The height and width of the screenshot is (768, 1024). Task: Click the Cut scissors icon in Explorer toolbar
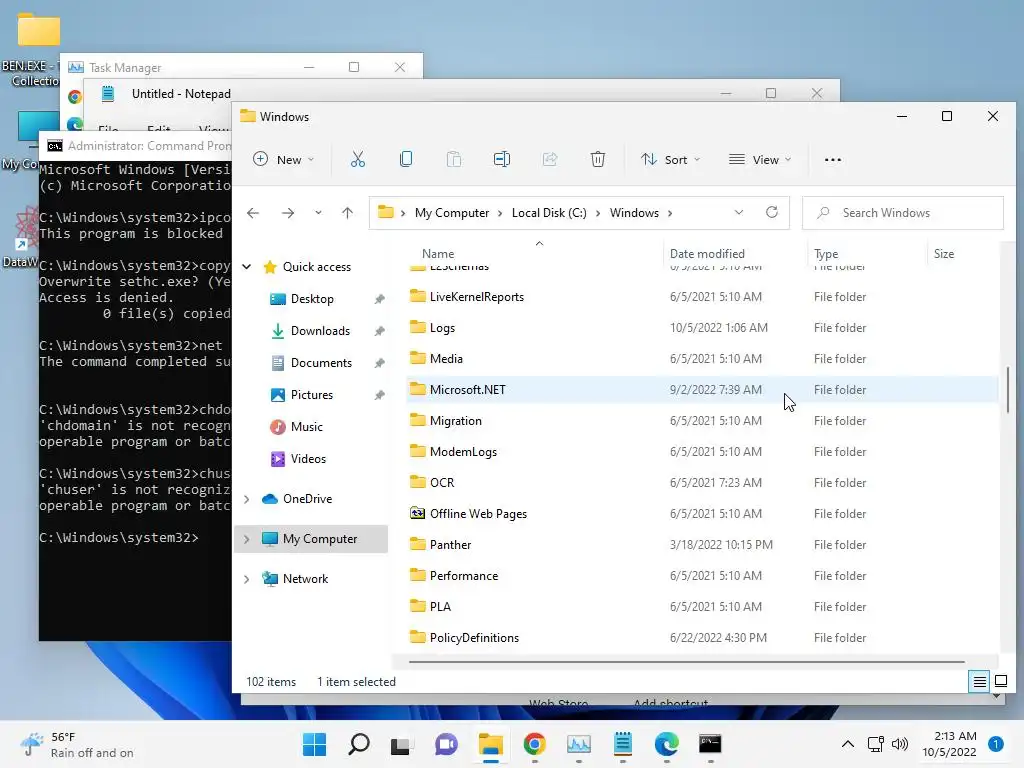[x=358, y=159]
